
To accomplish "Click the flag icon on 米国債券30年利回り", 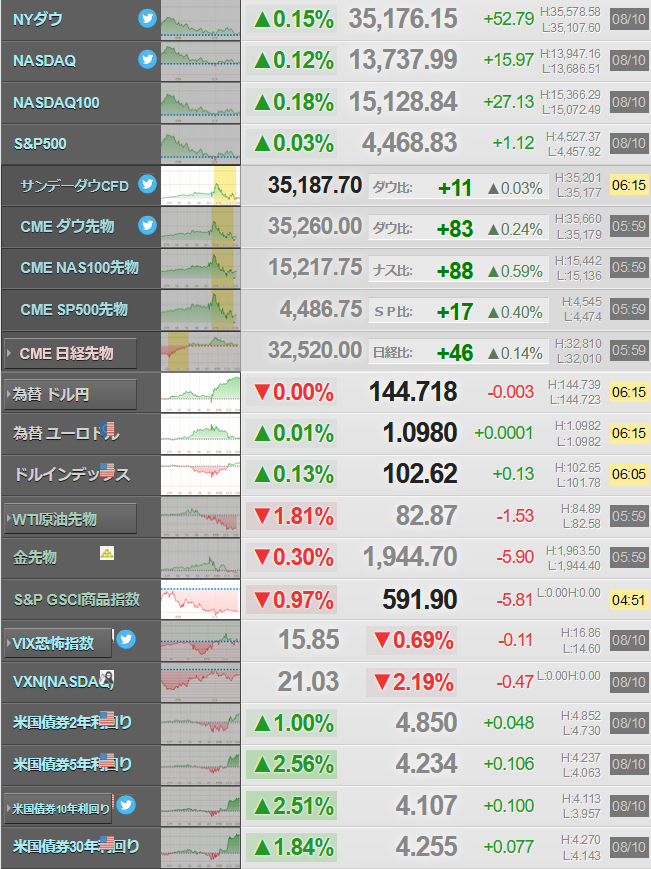I will 107,844.
